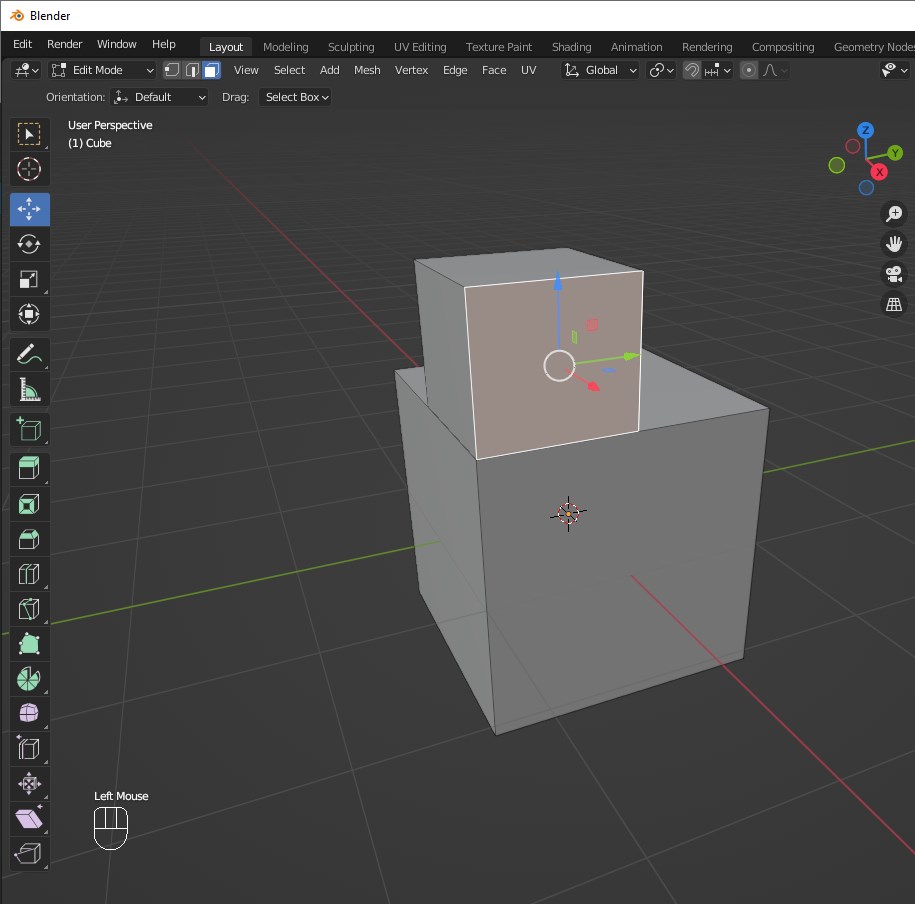Select the Scale tool
This screenshot has width=915, height=904.
pyautogui.click(x=29, y=279)
